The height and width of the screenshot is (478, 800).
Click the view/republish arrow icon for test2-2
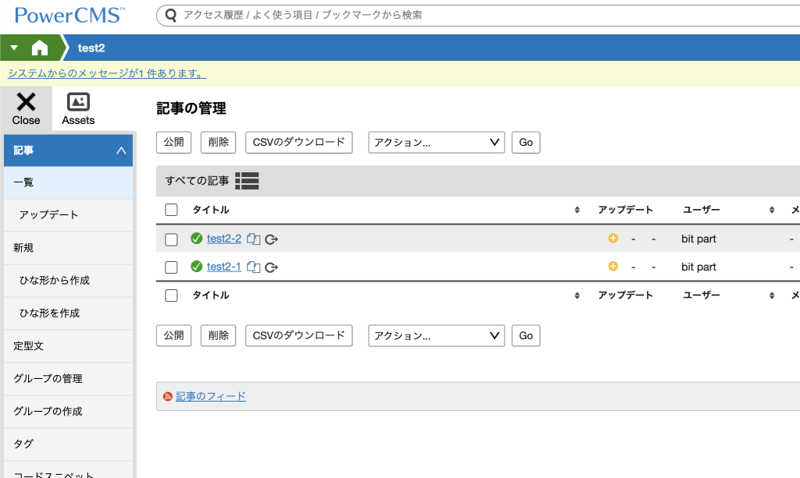[x=271, y=239]
